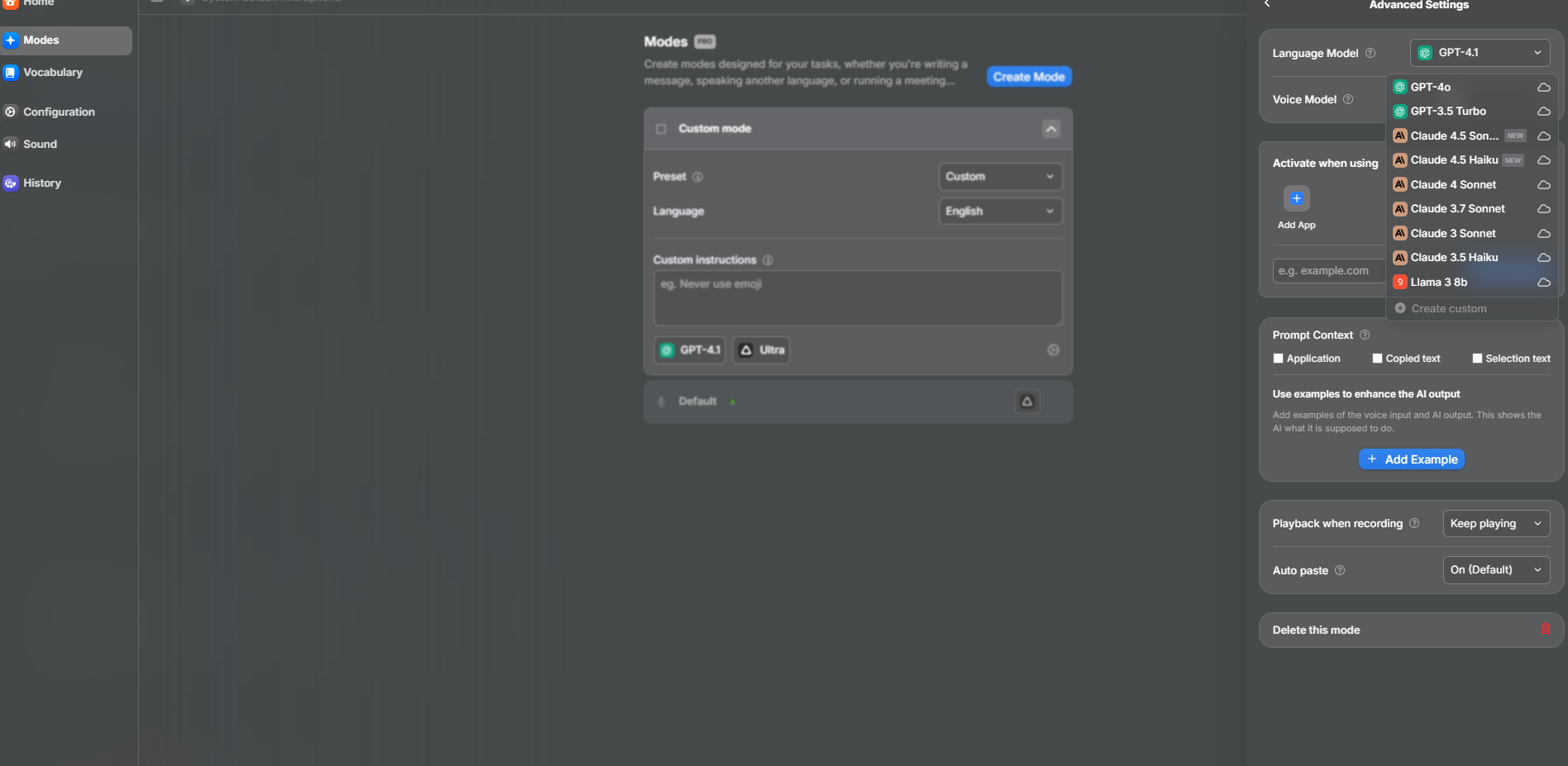Check the Selection text option
The height and width of the screenshot is (766, 1568).
[1477, 359]
